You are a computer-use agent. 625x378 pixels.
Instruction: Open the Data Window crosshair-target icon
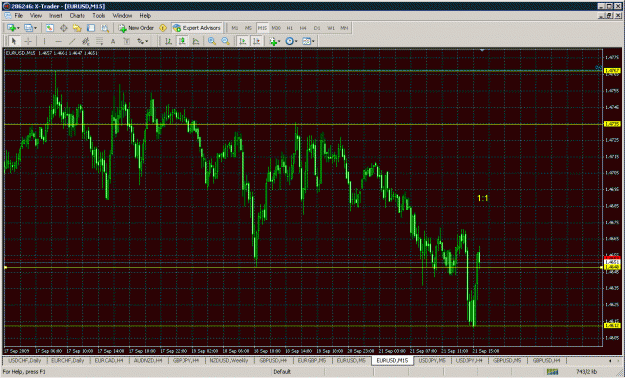[x=63, y=28]
